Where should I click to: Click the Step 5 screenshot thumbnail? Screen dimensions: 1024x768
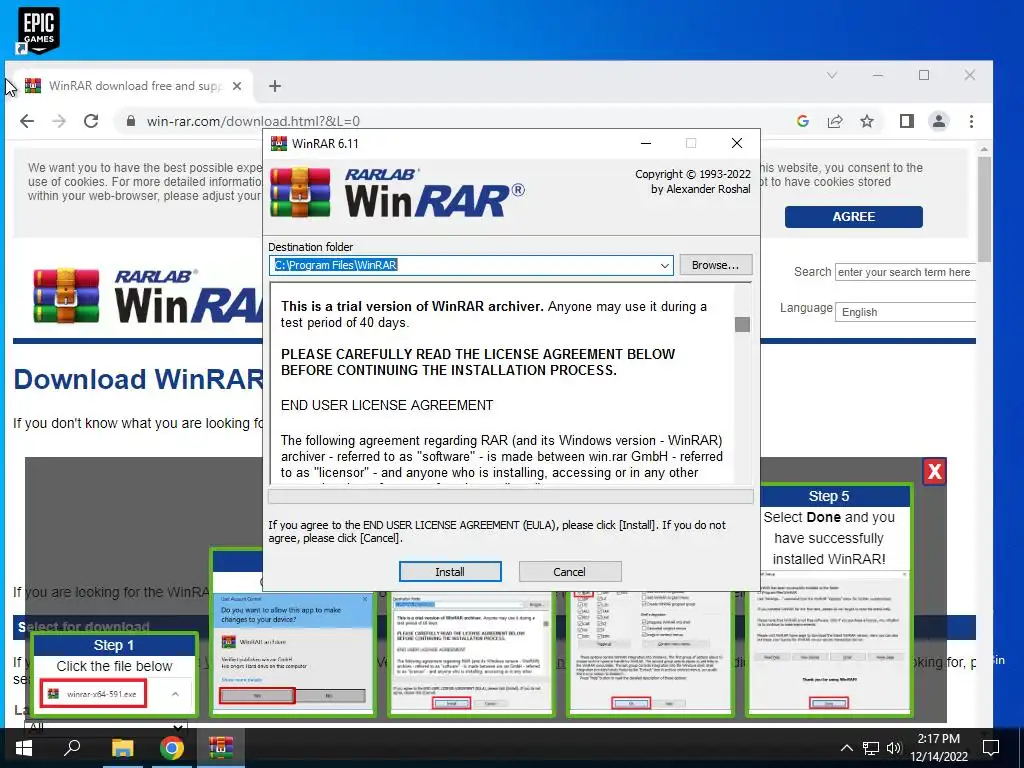click(829, 641)
